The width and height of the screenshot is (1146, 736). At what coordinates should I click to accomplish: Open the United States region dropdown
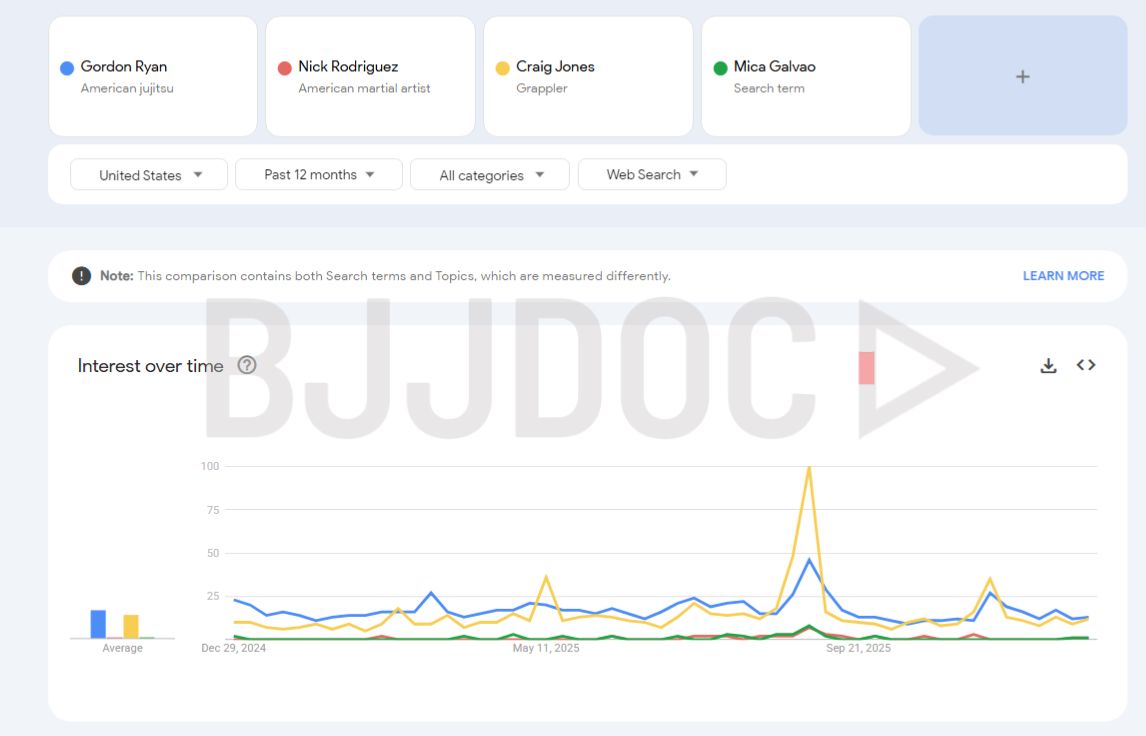[x=149, y=175]
